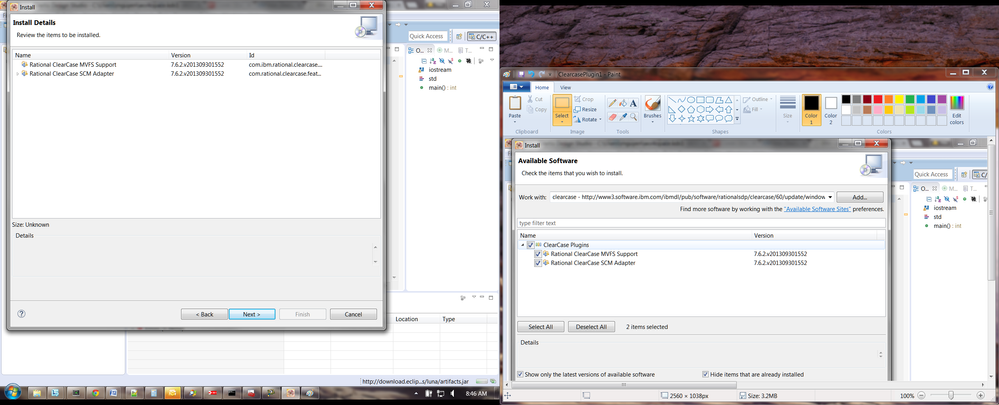Screen dimensions: 999x405
Task: Click the C/C++ perspective tab in Eclipse
Action: pos(482,36)
